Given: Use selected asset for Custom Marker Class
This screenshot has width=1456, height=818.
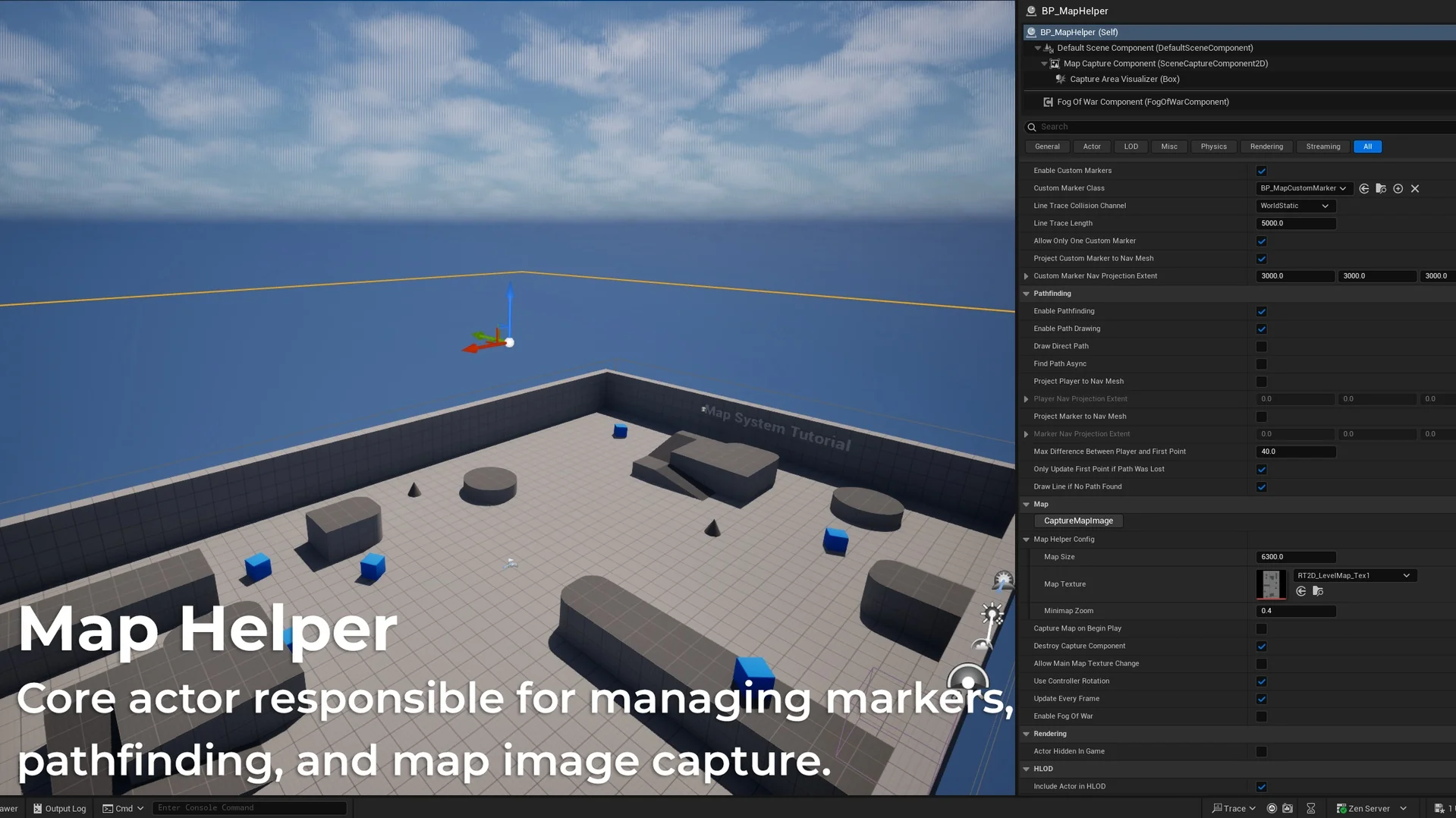Looking at the screenshot, I should 1363,188.
